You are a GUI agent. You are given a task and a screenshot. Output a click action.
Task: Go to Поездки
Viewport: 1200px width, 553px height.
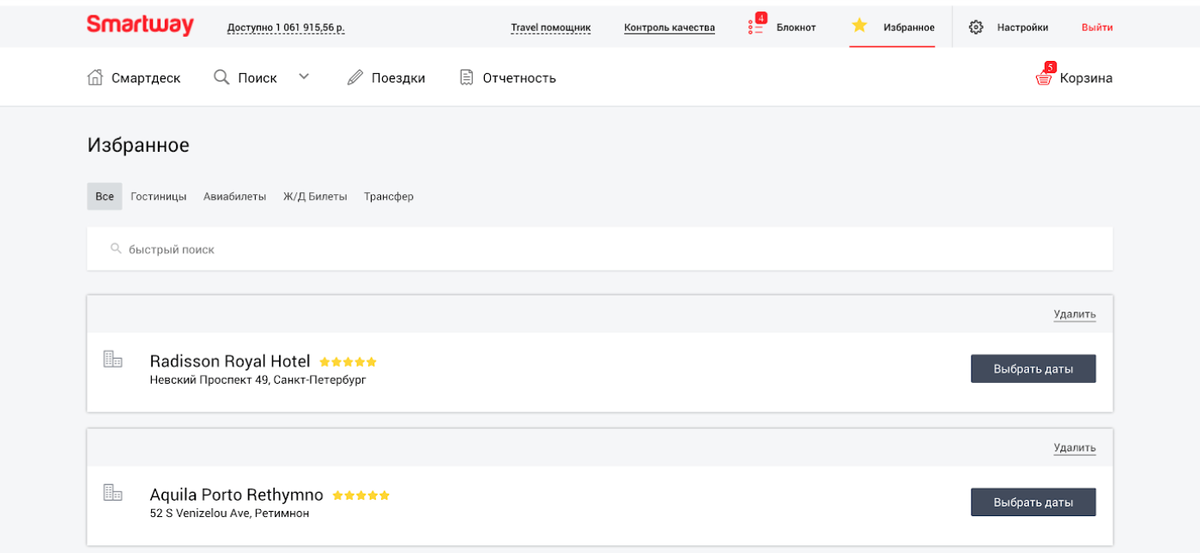tap(398, 78)
